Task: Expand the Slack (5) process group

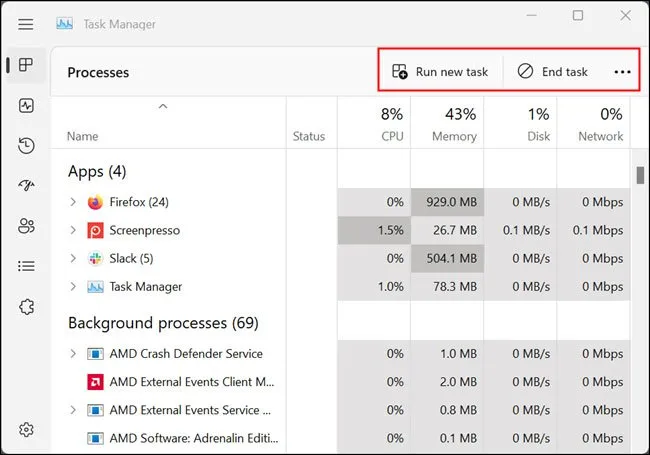Action: pyautogui.click(x=73, y=258)
